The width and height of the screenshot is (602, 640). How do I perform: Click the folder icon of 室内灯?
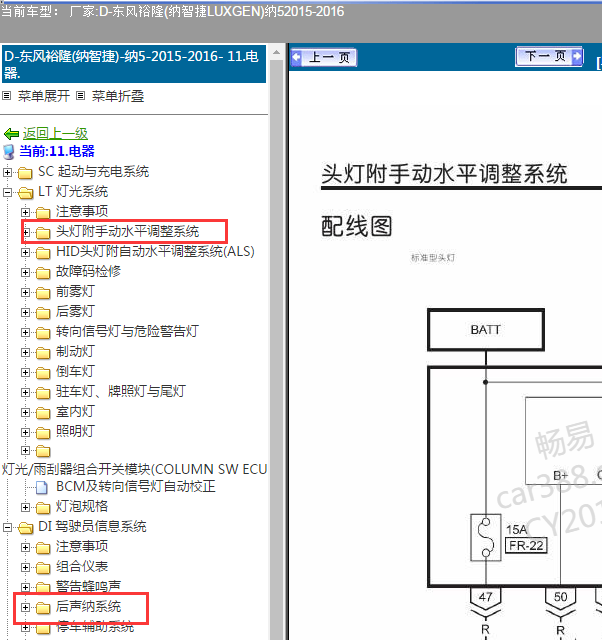43,413
